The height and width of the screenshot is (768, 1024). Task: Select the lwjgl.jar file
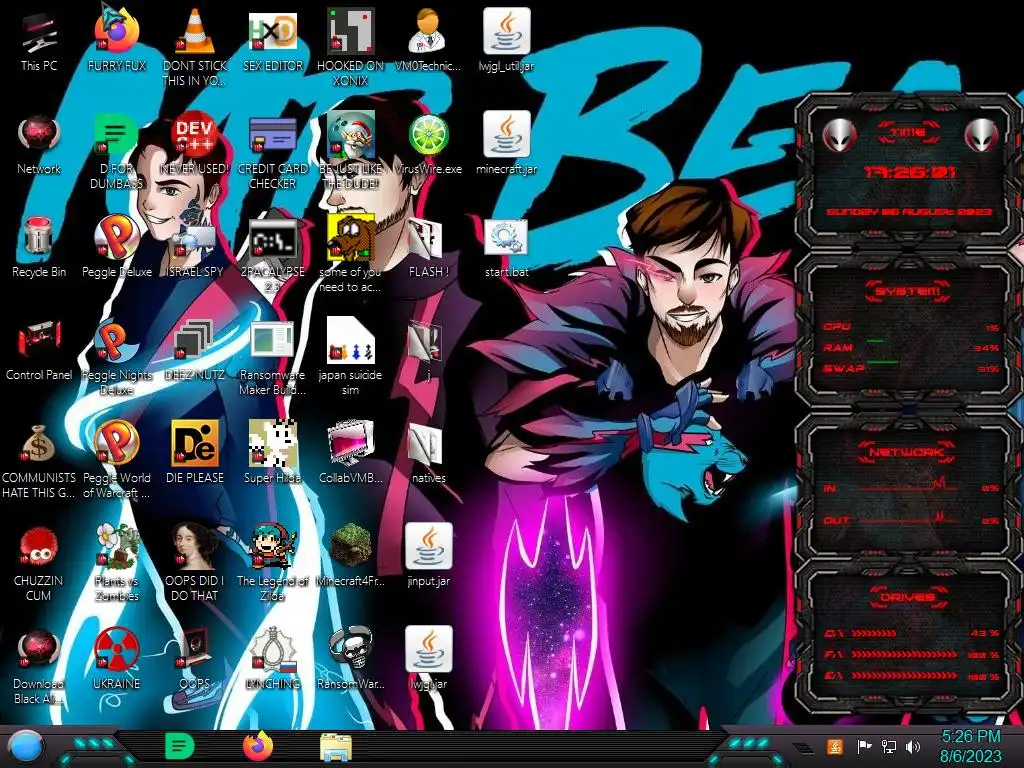(x=428, y=649)
